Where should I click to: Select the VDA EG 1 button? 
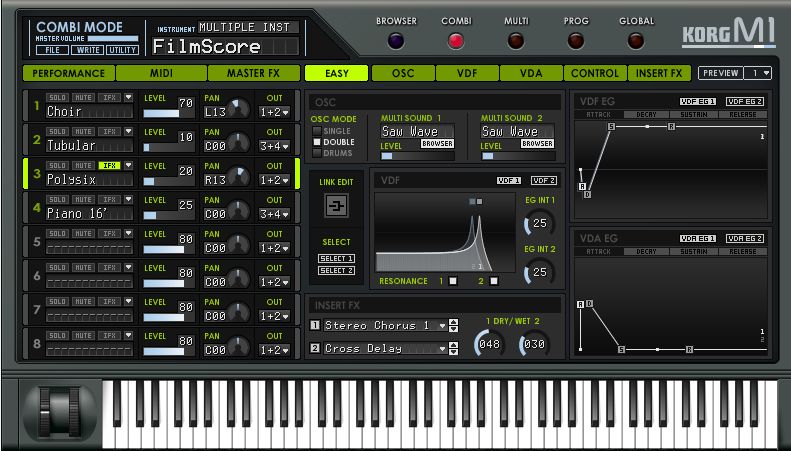[698, 239]
